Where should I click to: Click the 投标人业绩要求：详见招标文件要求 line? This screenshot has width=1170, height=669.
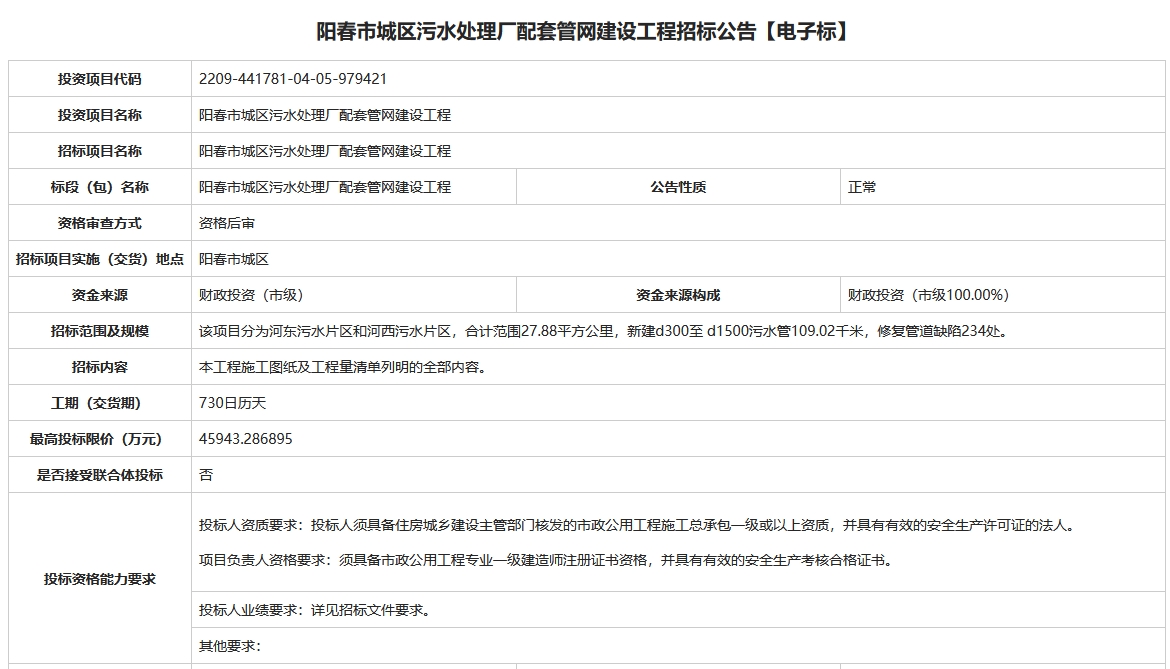click(316, 610)
